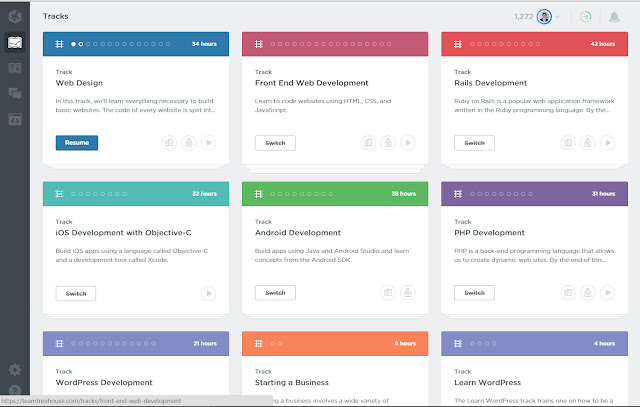
Task: Click the quiz bottle icon on Front End card
Action: tap(388, 143)
